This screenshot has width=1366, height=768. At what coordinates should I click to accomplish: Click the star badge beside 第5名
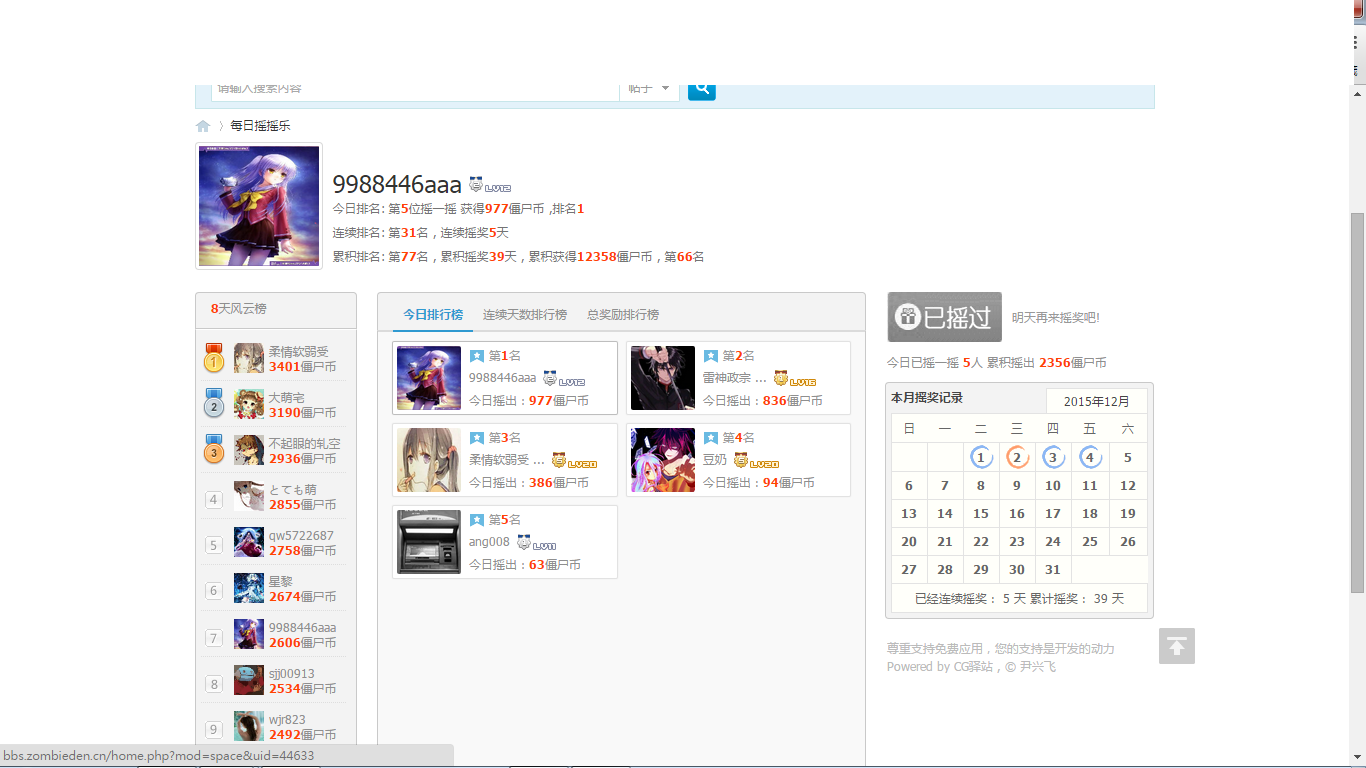[x=476, y=520]
